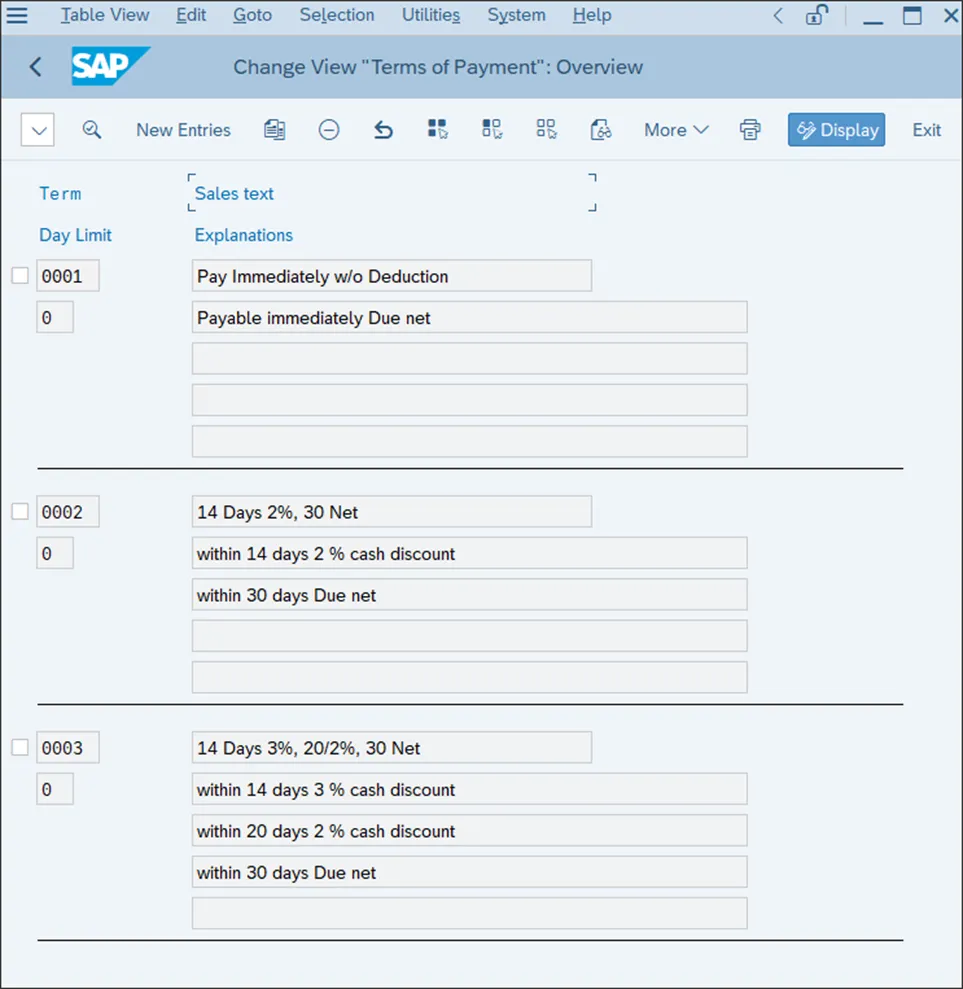The width and height of the screenshot is (963, 989).
Task: Click the Explanations column label
Action: pos(243,235)
